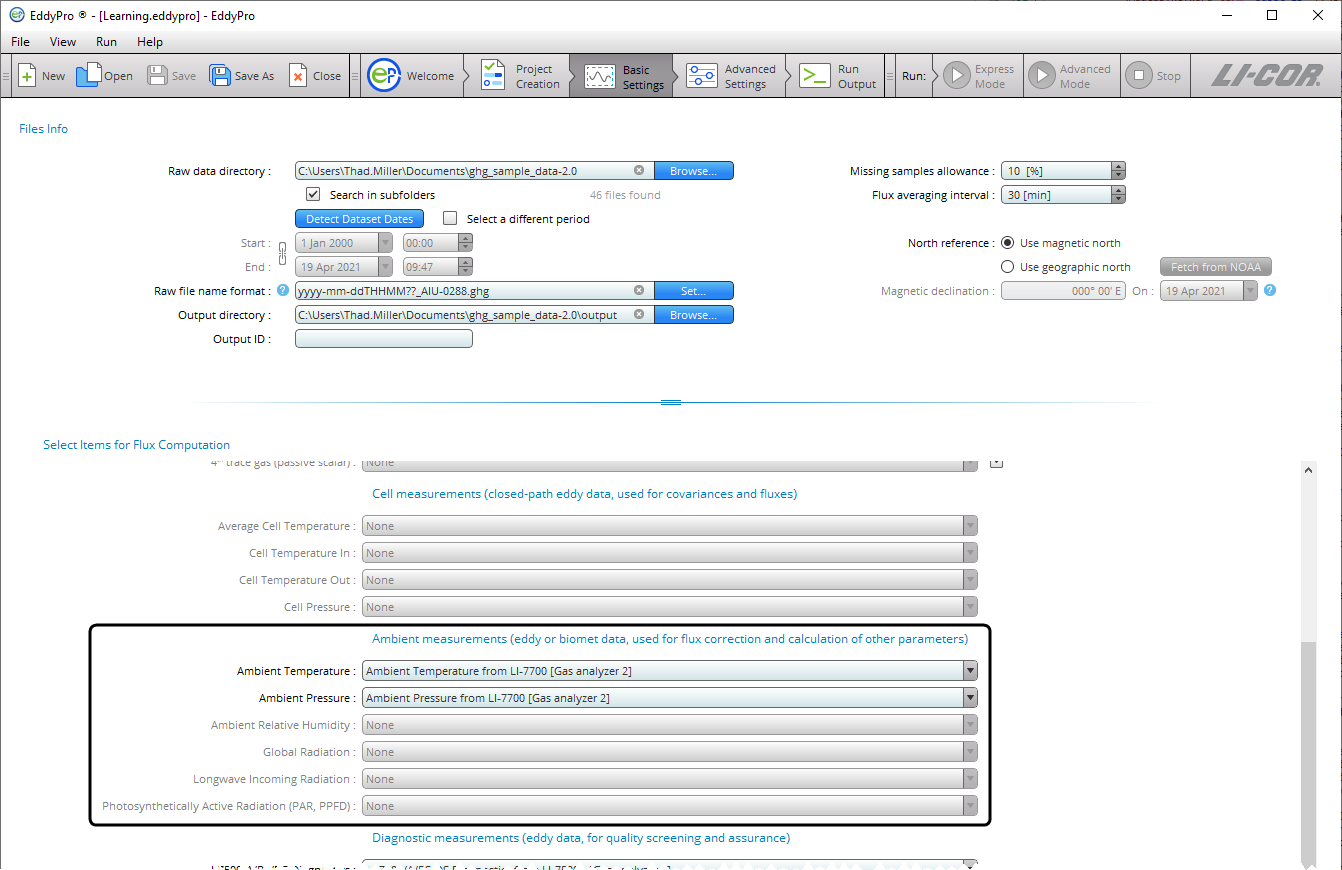Close the project via toolbar Close icon
This screenshot has height=870, width=1342.
coord(297,76)
